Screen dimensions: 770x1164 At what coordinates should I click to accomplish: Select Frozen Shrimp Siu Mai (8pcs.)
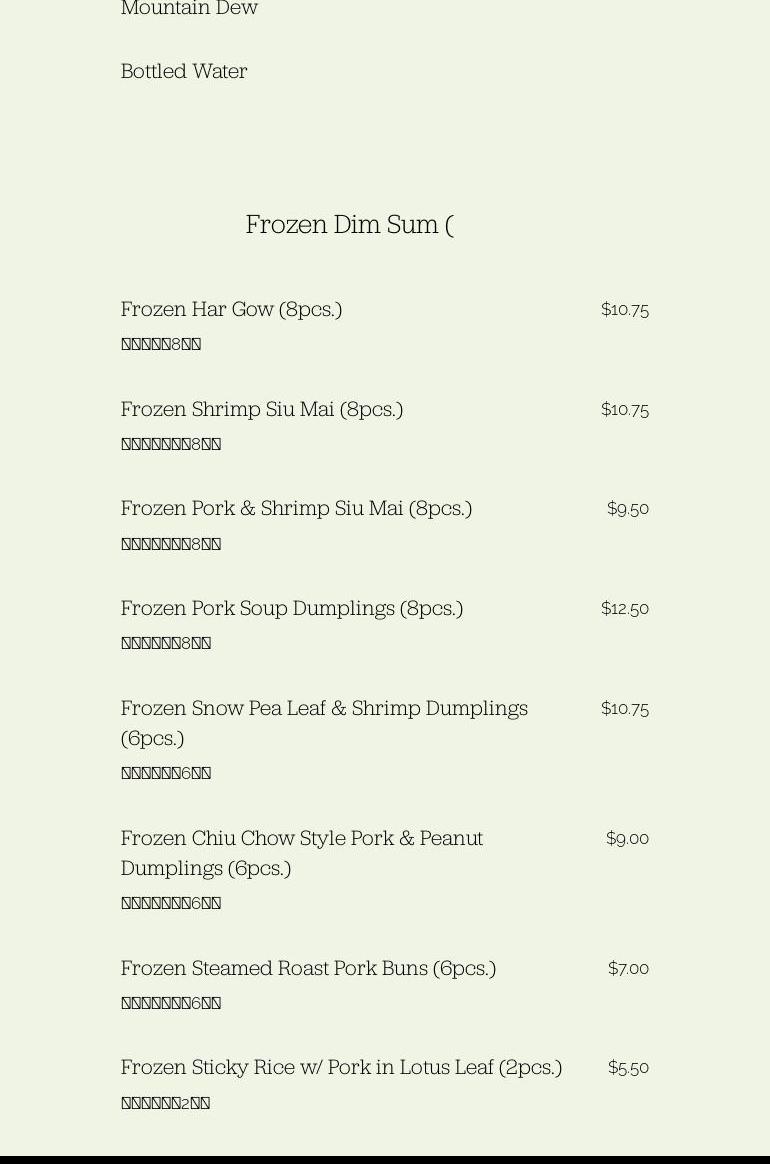pos(262,409)
